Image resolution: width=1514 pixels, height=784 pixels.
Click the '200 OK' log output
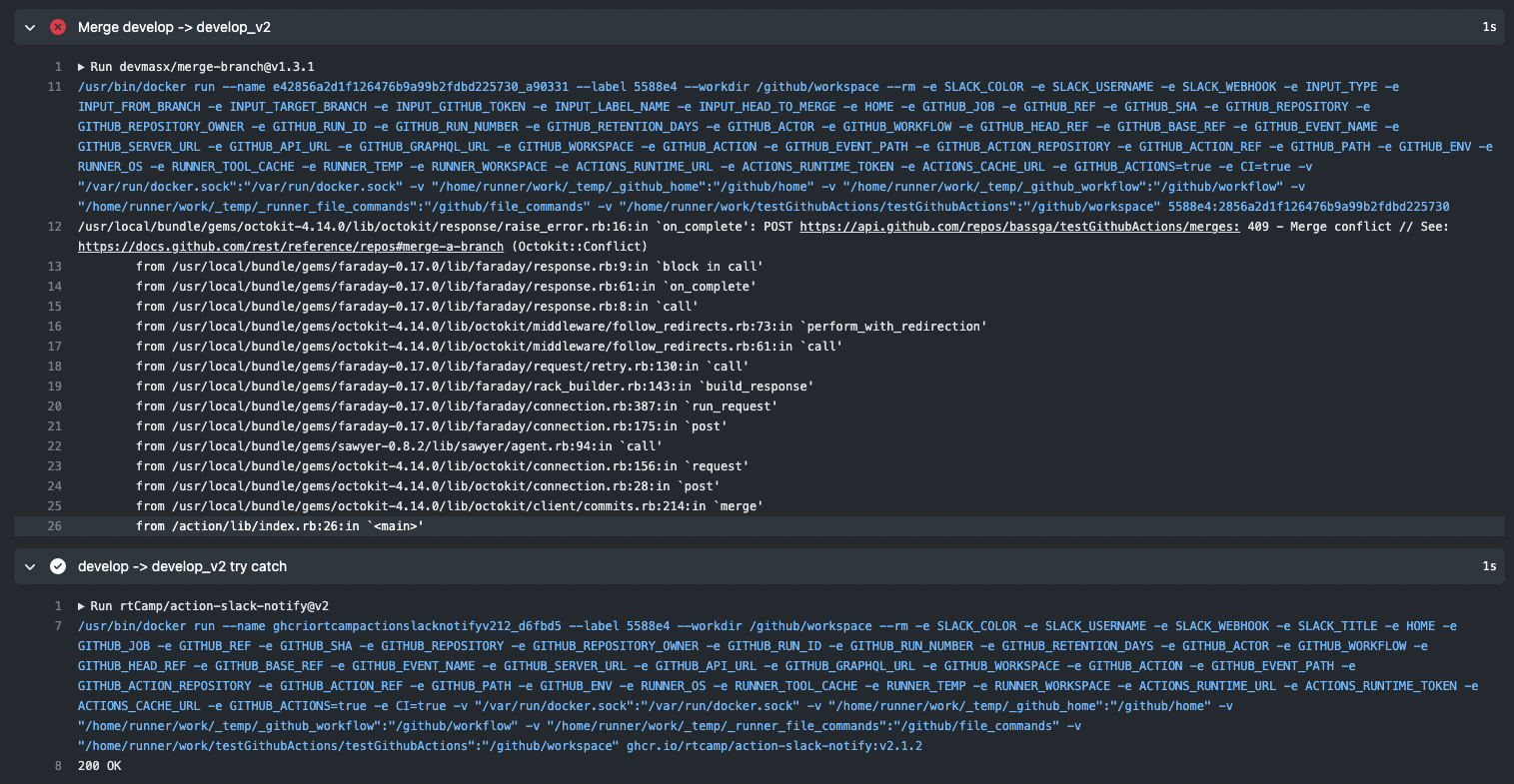[100, 766]
